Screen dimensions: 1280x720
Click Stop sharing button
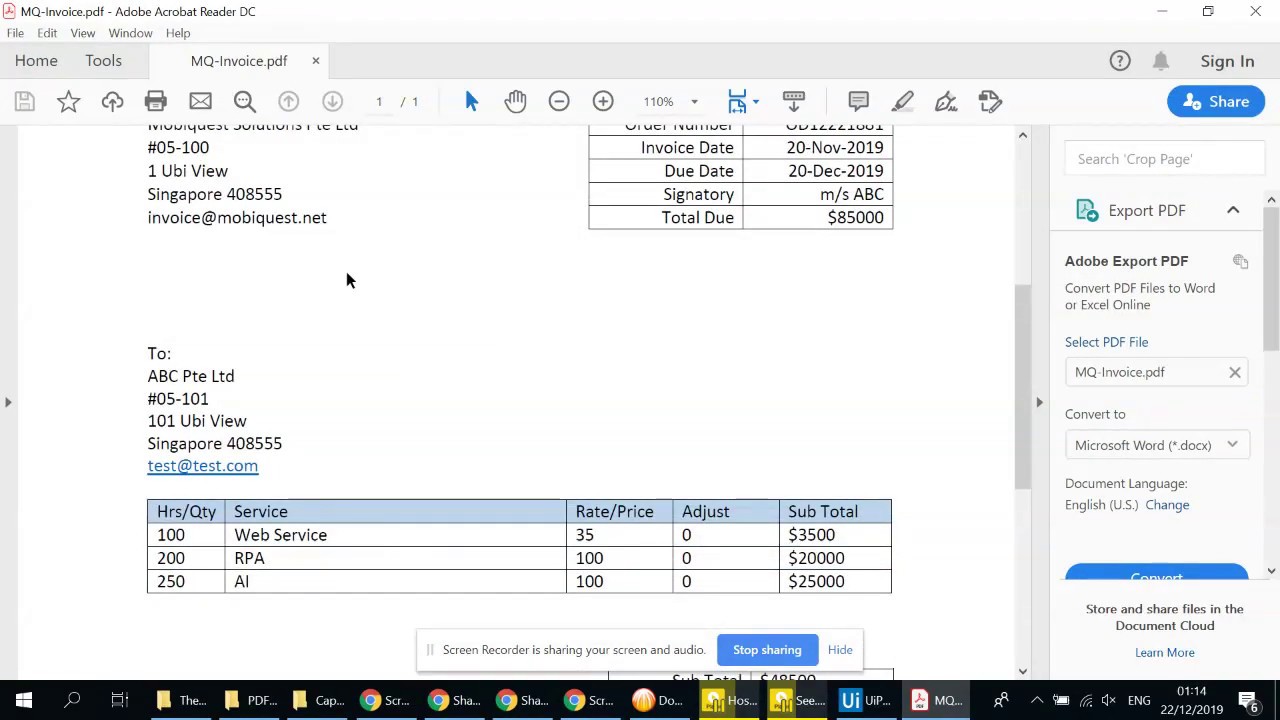[767, 650]
